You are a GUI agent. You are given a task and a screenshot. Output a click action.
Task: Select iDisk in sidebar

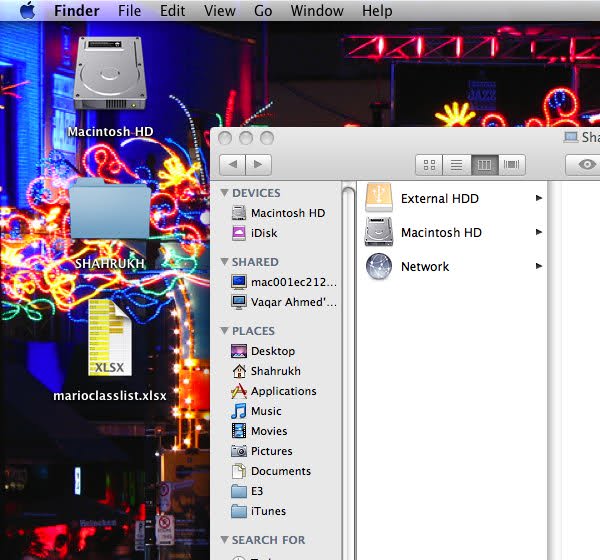(254, 233)
